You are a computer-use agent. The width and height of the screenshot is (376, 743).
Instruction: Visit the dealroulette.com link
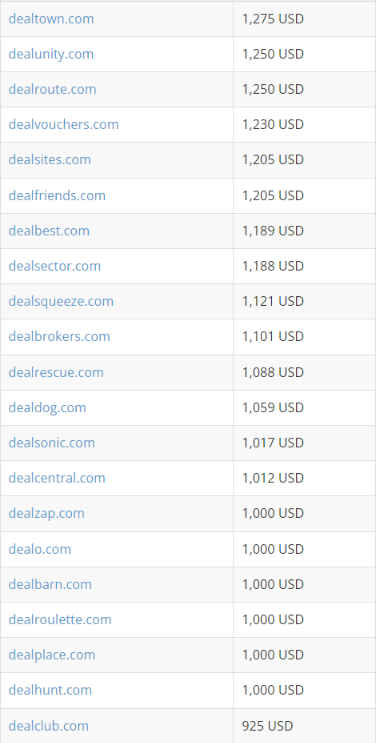tap(60, 619)
